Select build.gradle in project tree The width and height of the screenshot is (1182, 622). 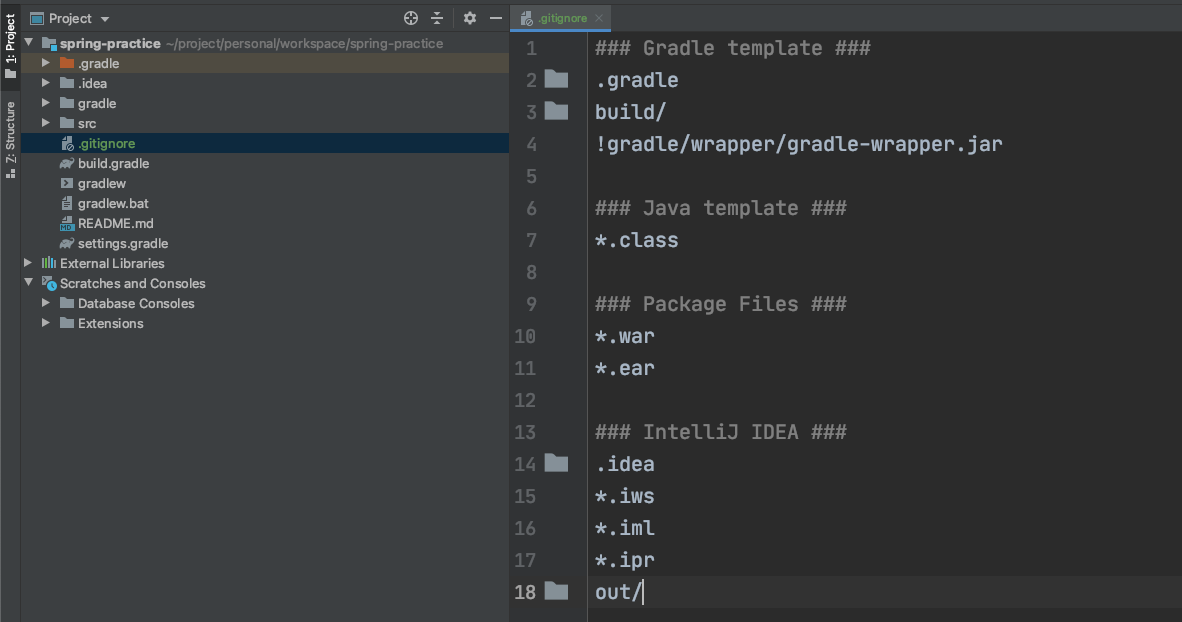113,163
